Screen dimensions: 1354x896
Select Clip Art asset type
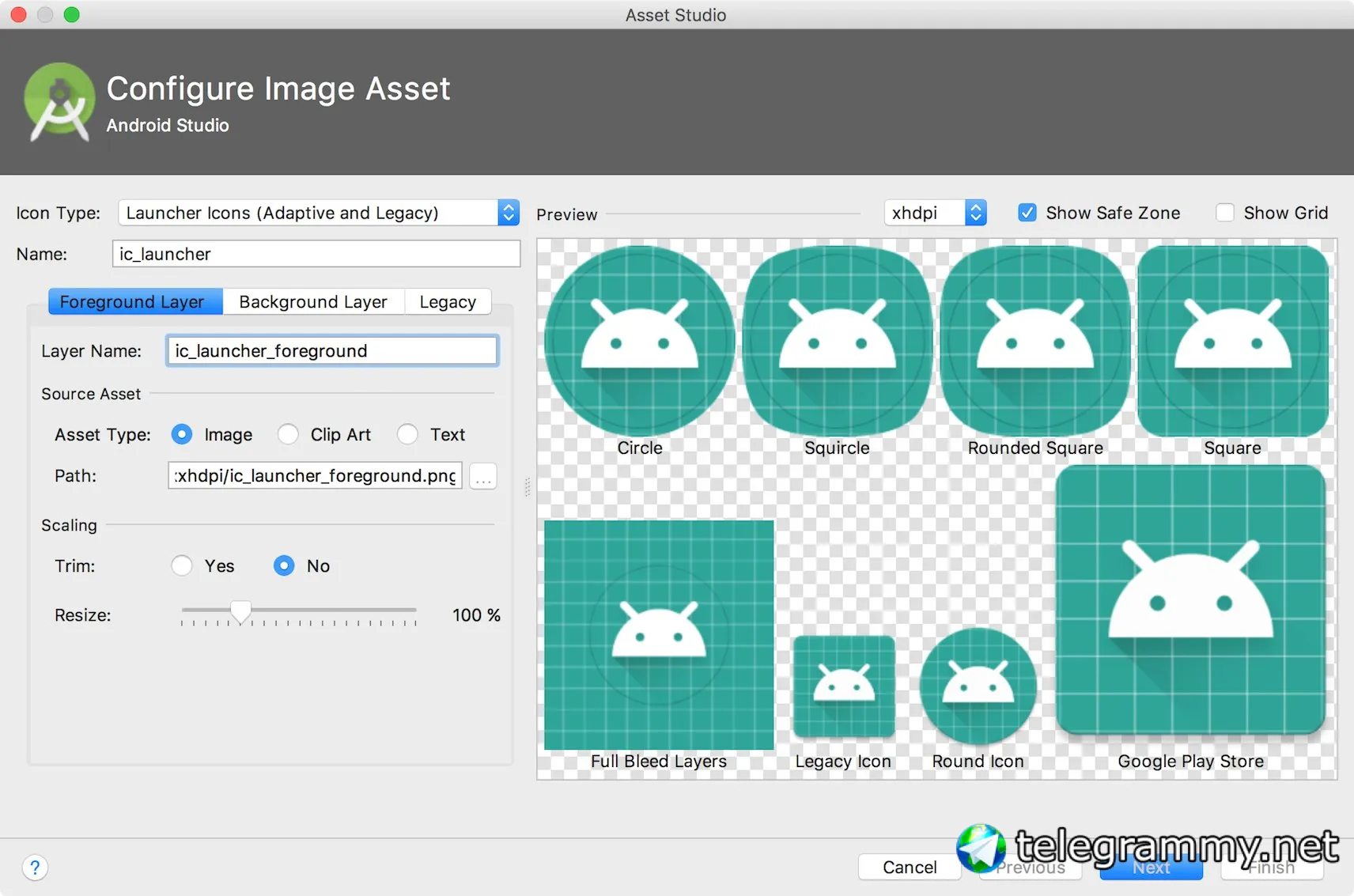pyautogui.click(x=289, y=435)
